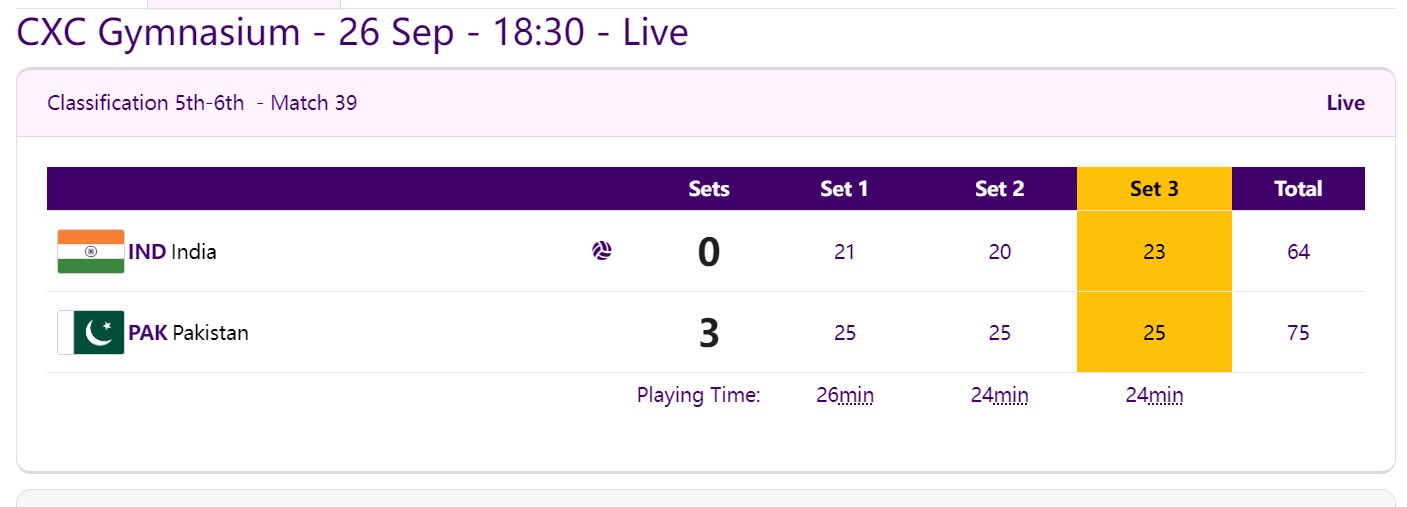
Task: Select the Set 1 column header
Action: pyautogui.click(x=844, y=189)
